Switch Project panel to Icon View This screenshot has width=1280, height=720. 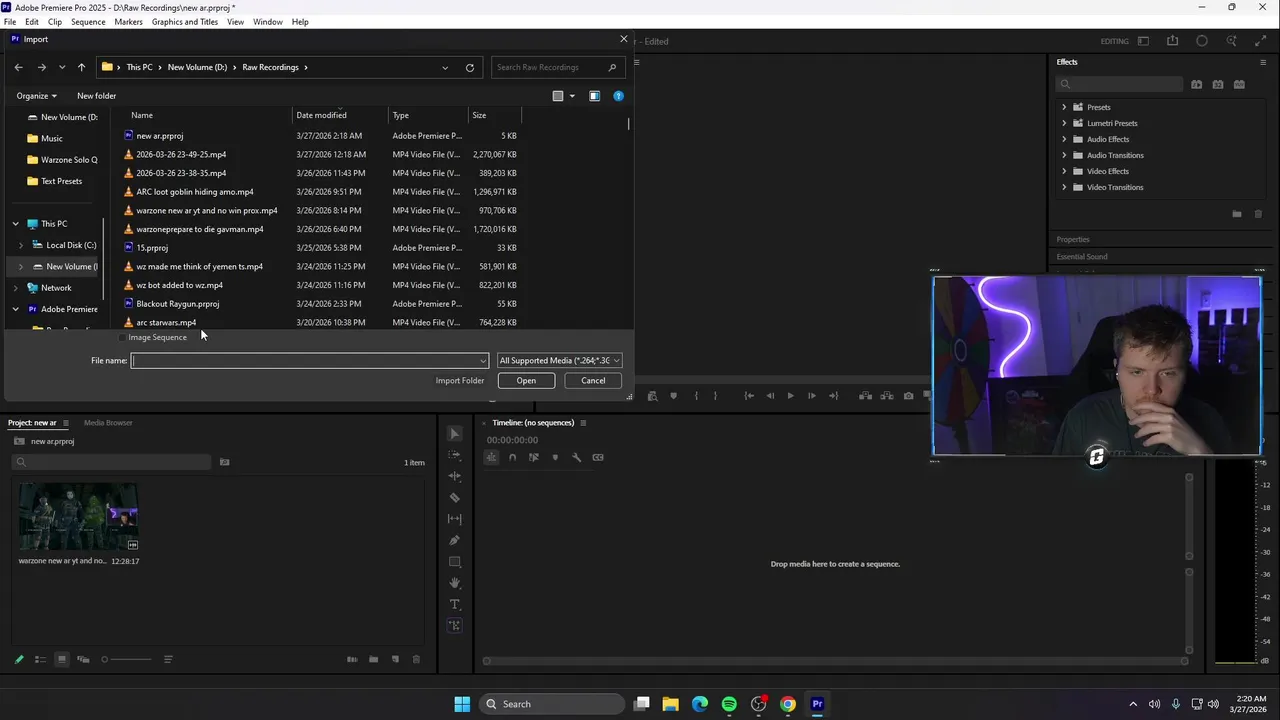(x=61, y=659)
